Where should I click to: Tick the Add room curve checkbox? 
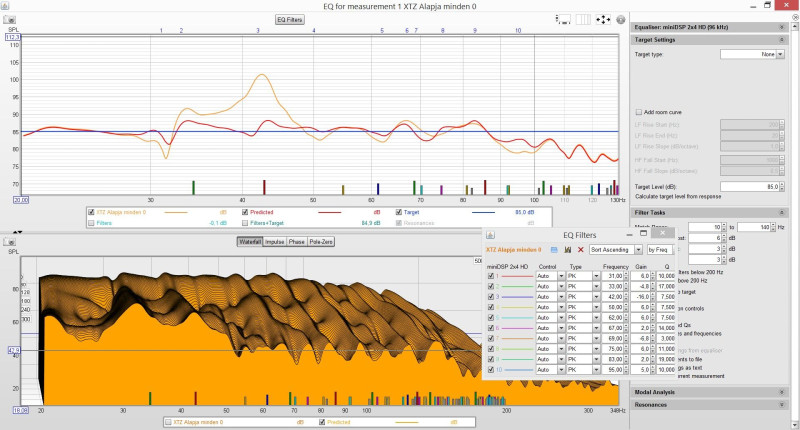[638, 112]
